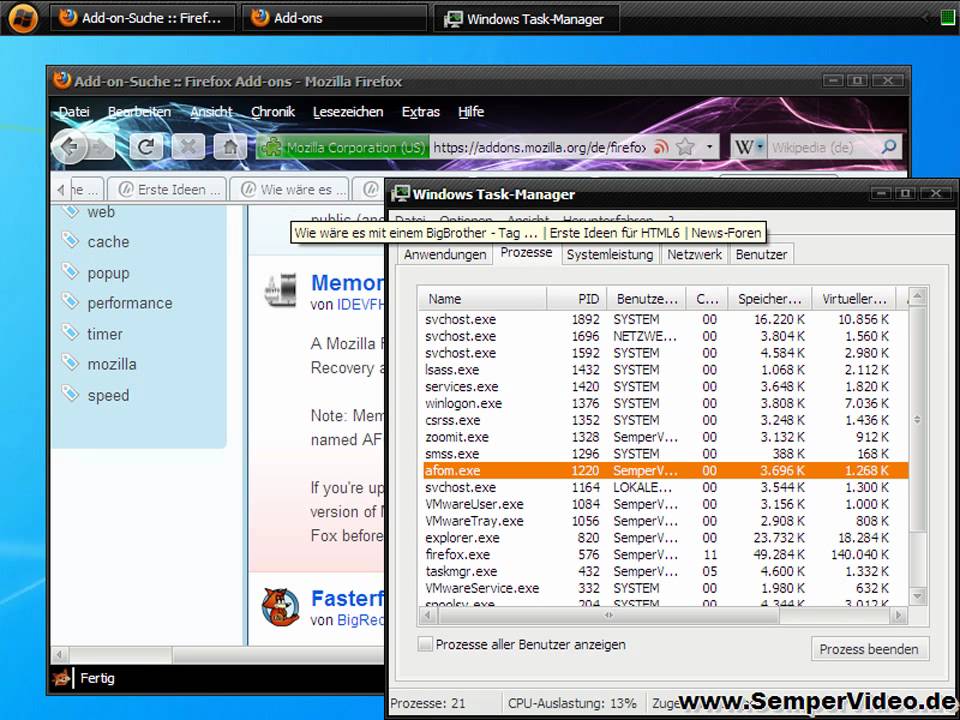The image size is (960, 720).
Task: Click the Windows Start orb
Action: [x=23, y=17]
